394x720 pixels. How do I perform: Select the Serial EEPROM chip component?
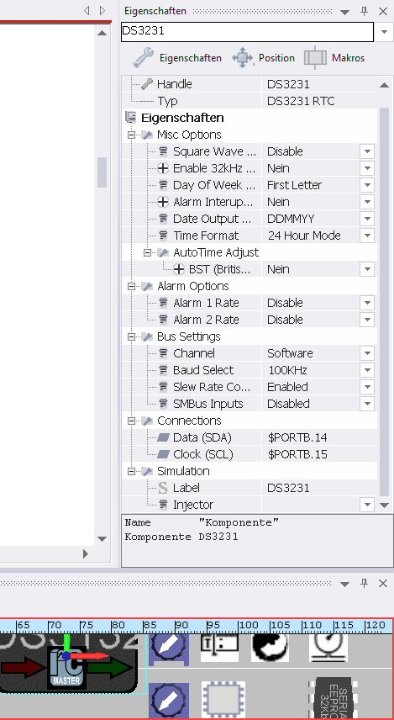[333, 698]
